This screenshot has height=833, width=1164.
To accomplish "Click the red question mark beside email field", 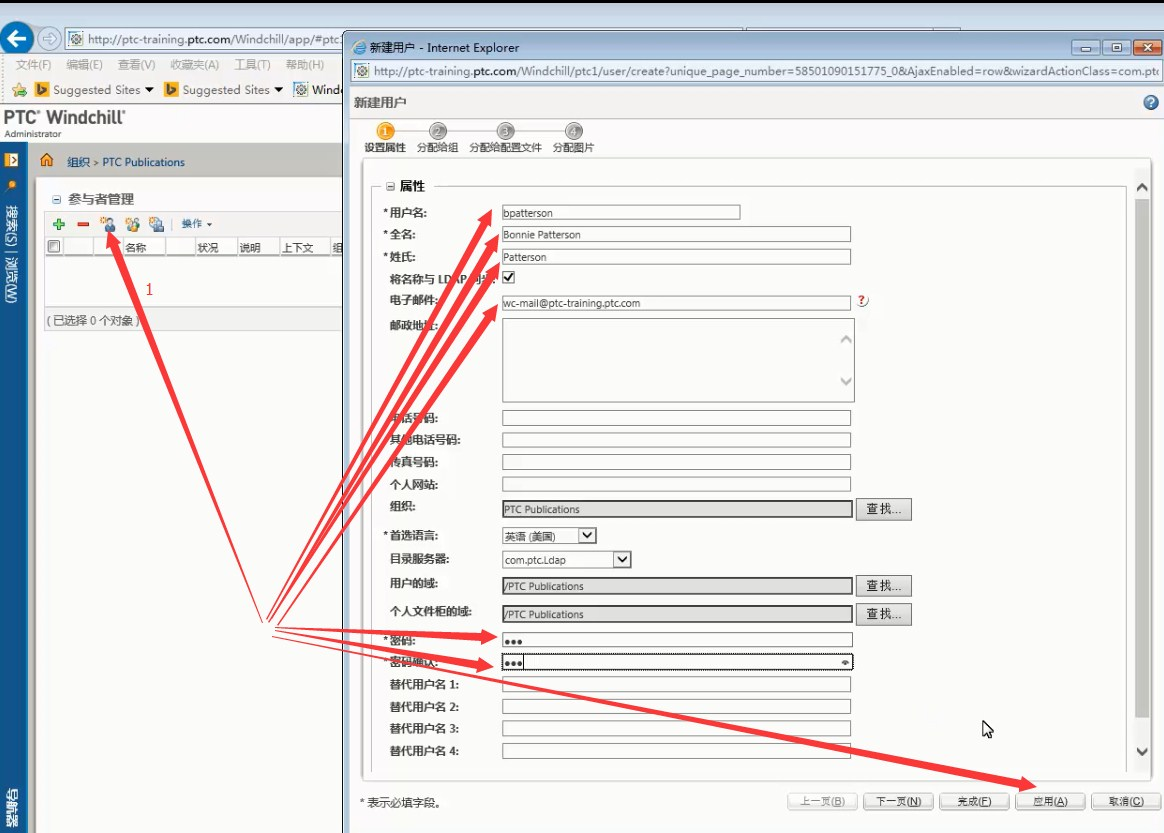I will coord(862,301).
